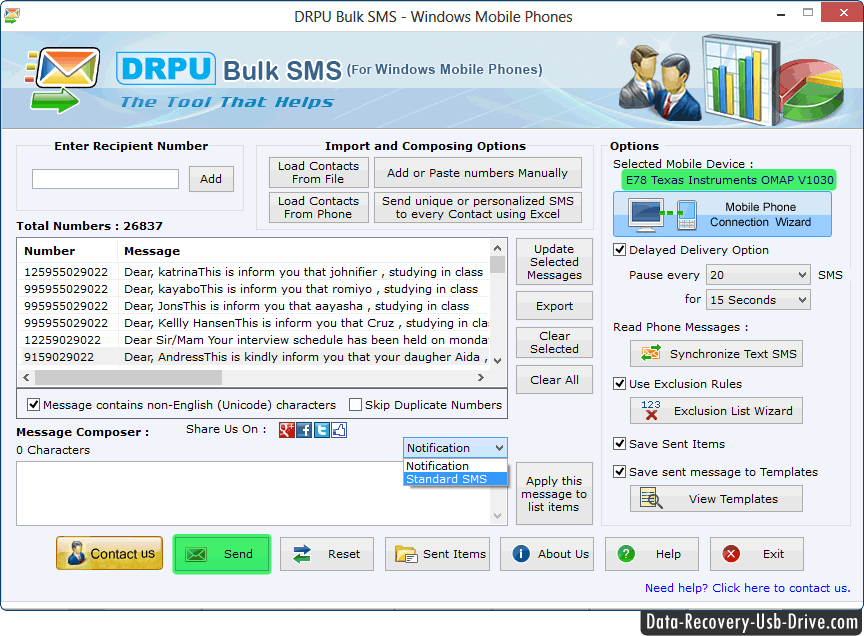864x636 pixels.
Task: Click the red Exit cross icon
Action: (731, 553)
